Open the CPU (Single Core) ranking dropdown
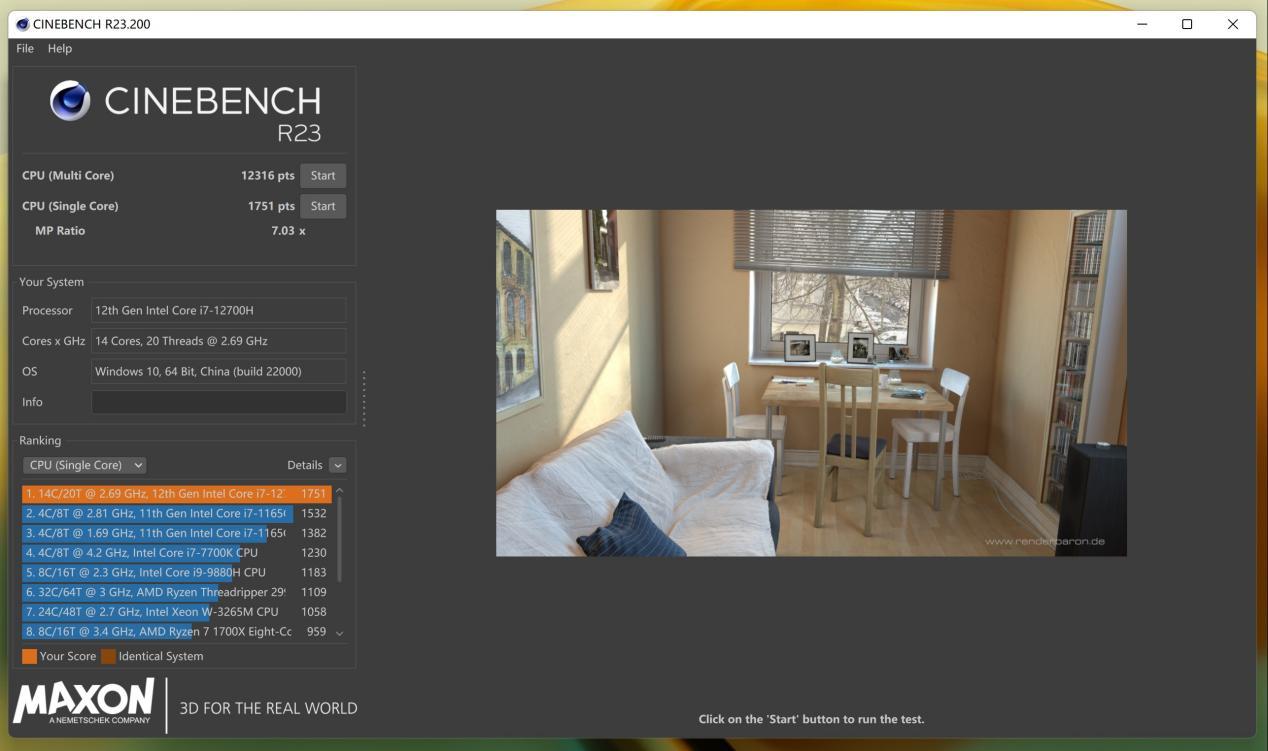This screenshot has width=1268, height=751. coord(85,465)
